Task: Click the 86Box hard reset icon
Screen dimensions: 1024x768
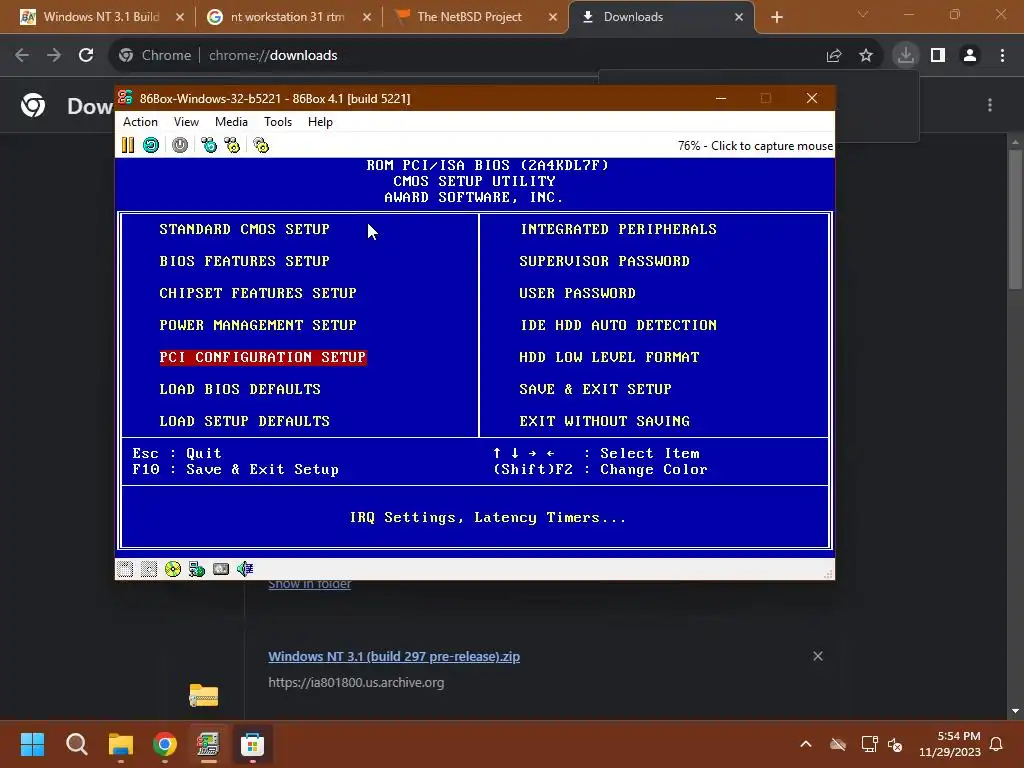Action: tap(151, 145)
